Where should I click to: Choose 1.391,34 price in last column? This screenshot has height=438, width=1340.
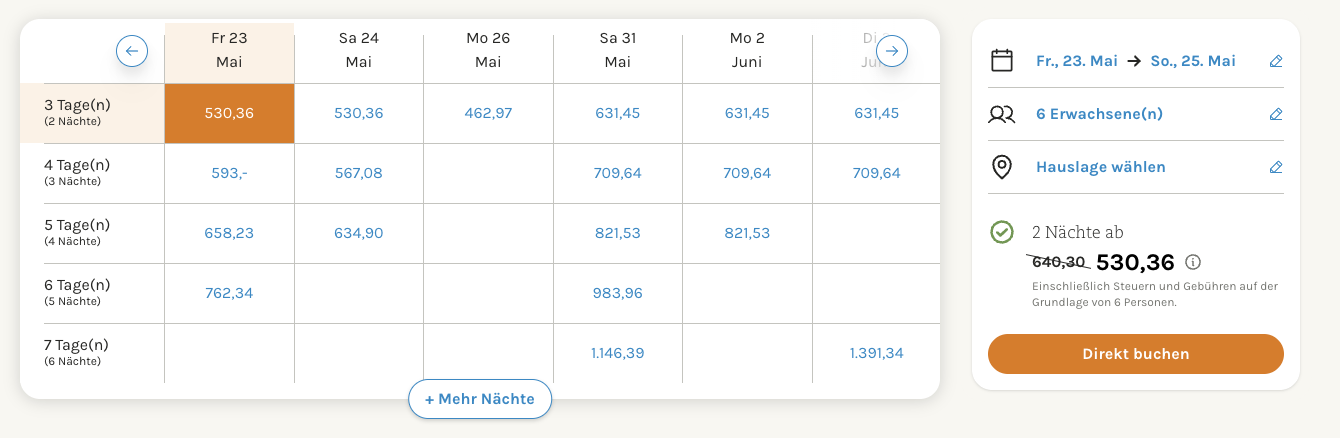(877, 353)
